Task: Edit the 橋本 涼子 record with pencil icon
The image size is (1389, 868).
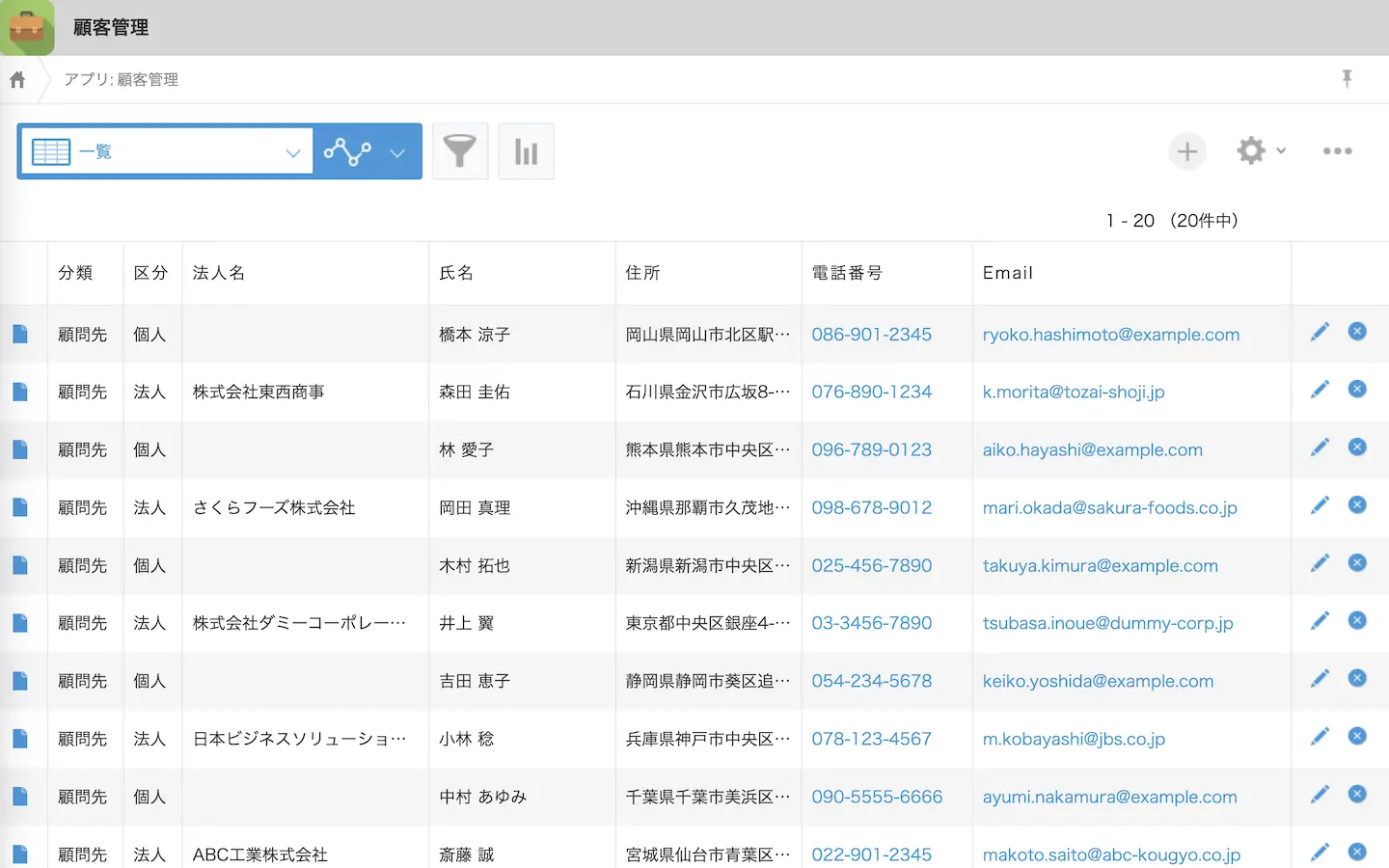Action: (x=1320, y=333)
